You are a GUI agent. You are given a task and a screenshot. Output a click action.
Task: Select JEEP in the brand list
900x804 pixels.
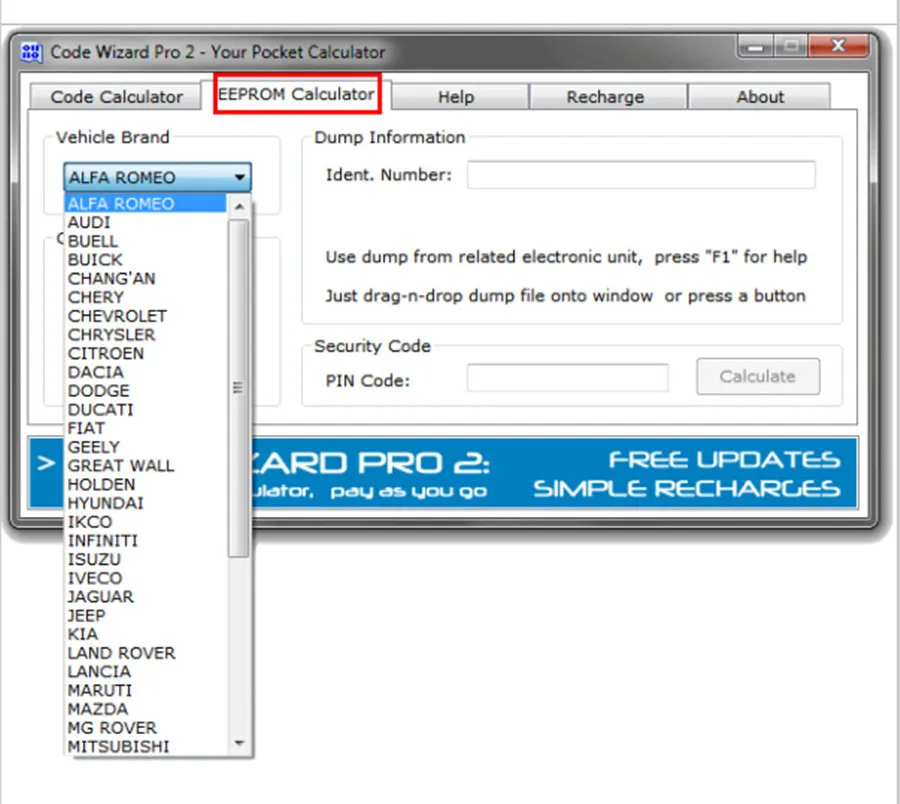[145, 616]
